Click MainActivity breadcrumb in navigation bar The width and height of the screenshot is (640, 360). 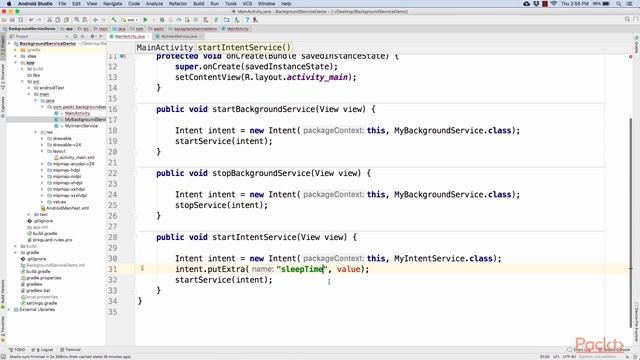click(x=237, y=29)
